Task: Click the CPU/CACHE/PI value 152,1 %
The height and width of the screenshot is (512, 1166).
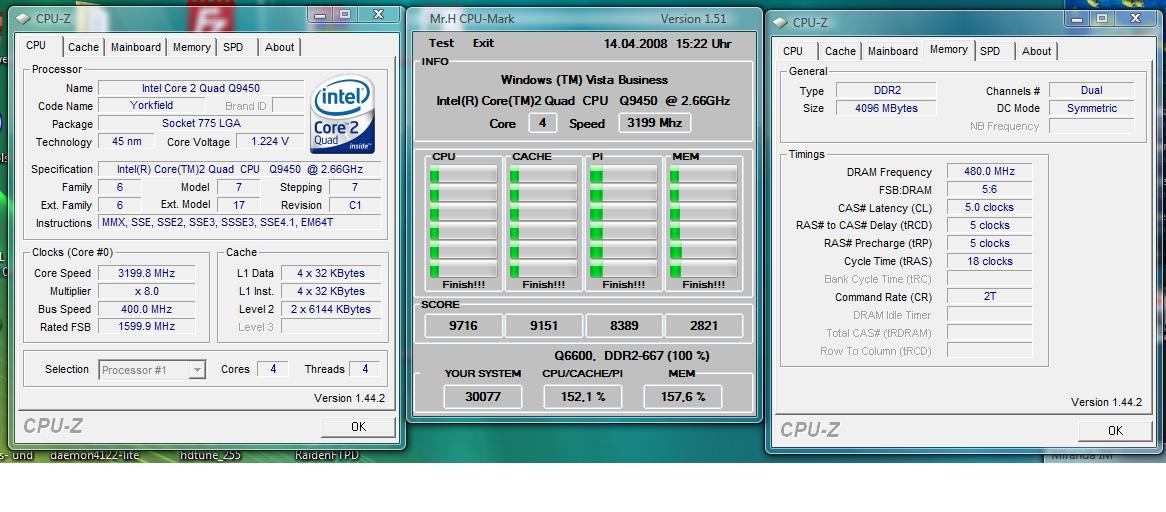Action: pos(582,397)
